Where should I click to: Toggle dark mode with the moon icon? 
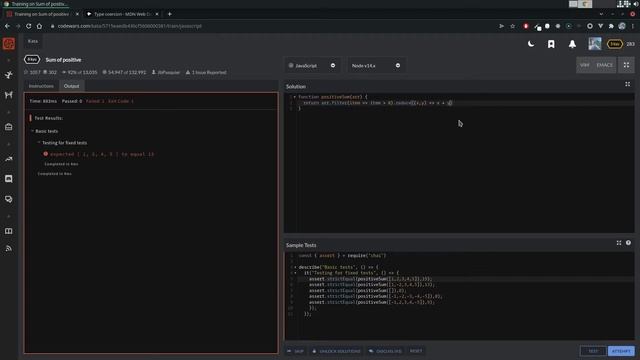point(531,44)
